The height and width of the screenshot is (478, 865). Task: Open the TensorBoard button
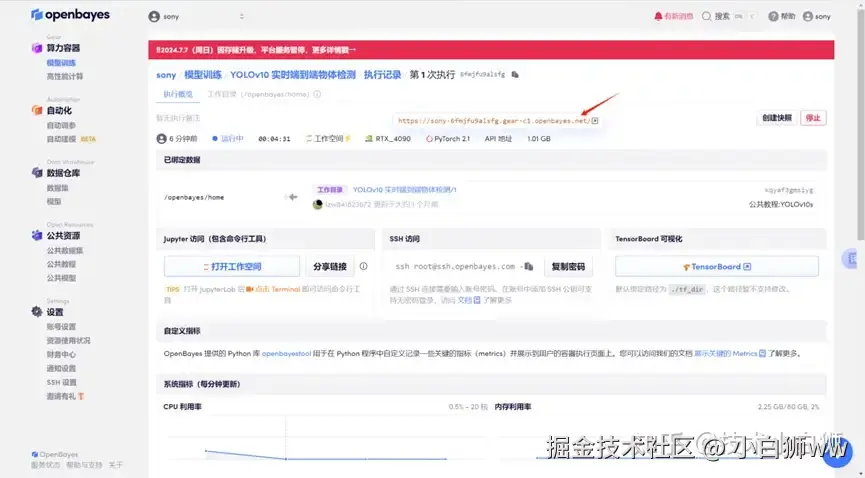pyautogui.click(x=717, y=267)
